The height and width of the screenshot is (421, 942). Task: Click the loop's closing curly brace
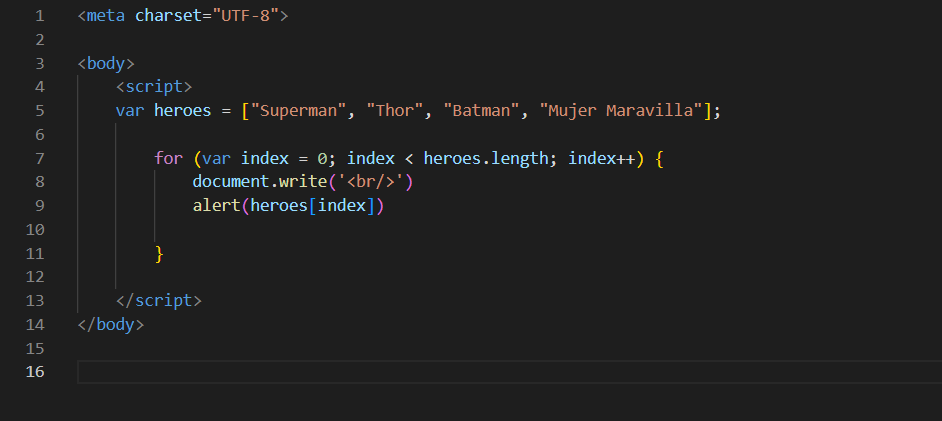(159, 254)
